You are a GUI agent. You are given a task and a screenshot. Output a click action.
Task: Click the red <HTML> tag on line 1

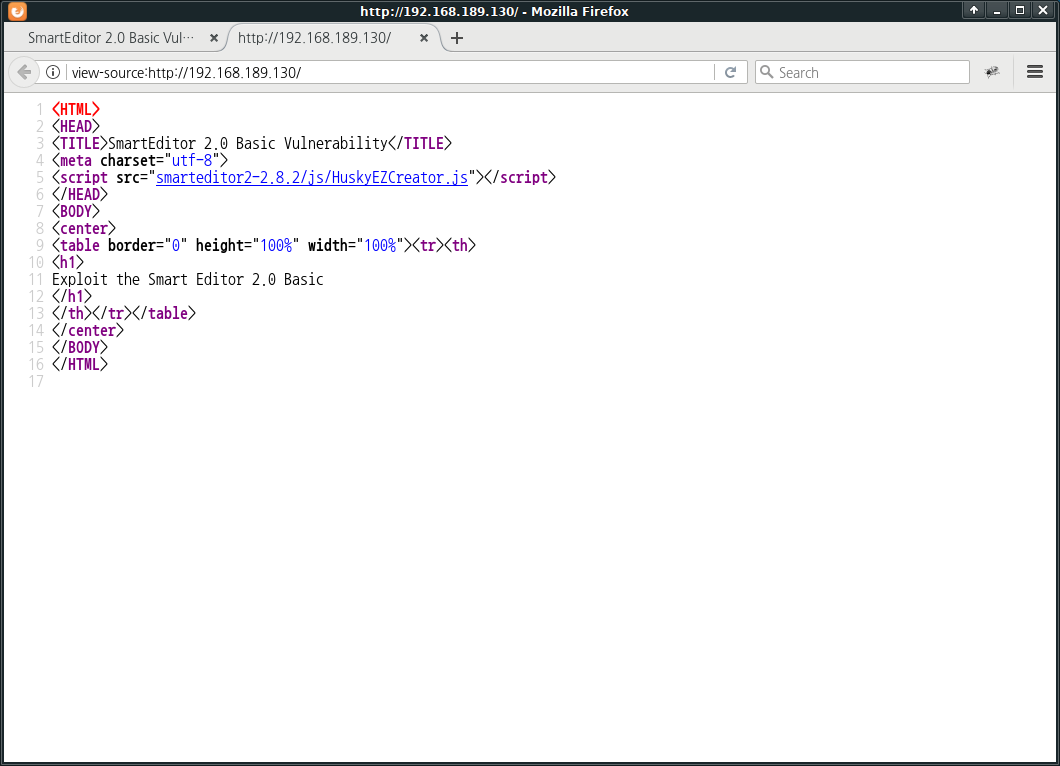76,110
